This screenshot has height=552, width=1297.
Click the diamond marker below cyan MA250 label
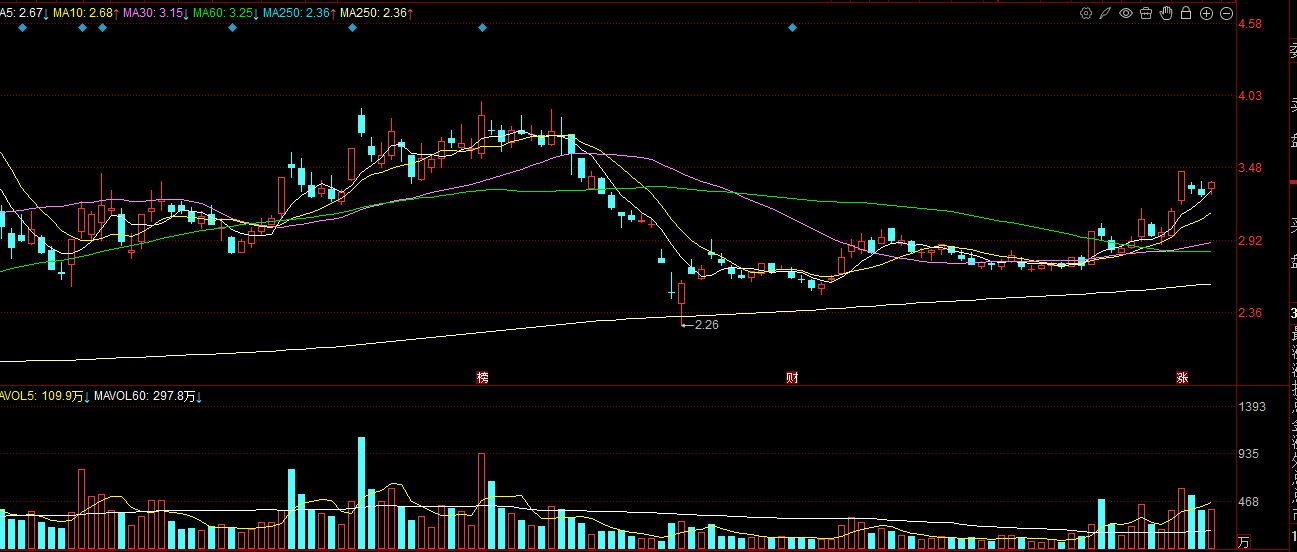point(352,28)
